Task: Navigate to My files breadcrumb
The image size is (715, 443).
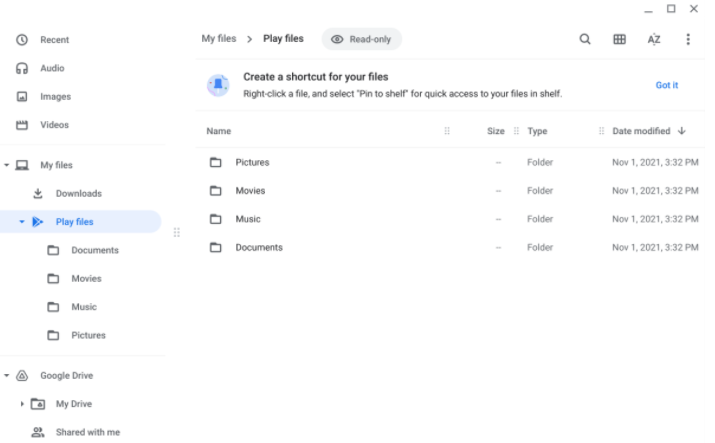Action: point(219,39)
